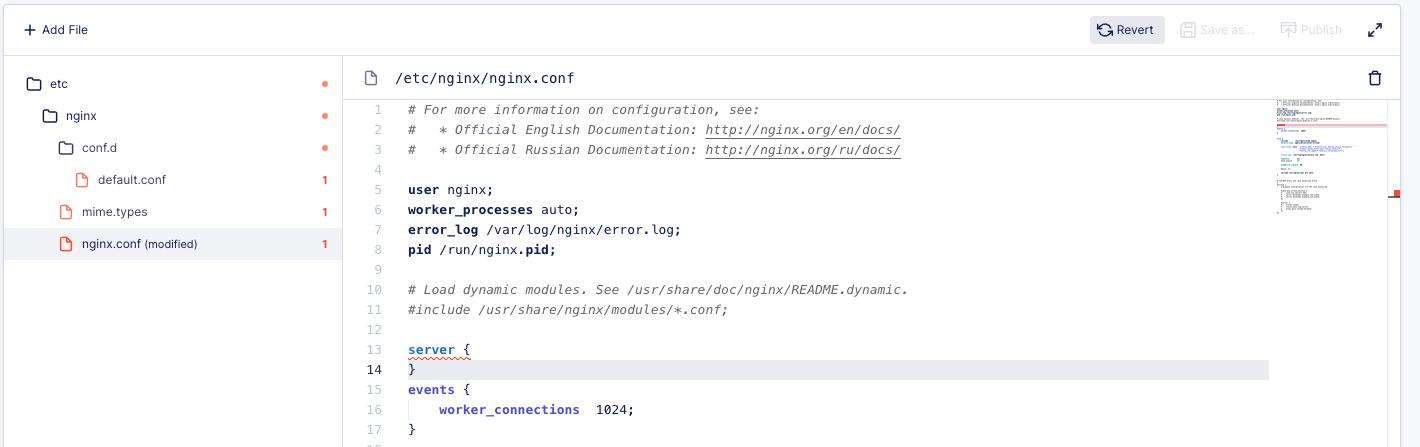Collapse the nginx folder in the tree

pos(172,116)
